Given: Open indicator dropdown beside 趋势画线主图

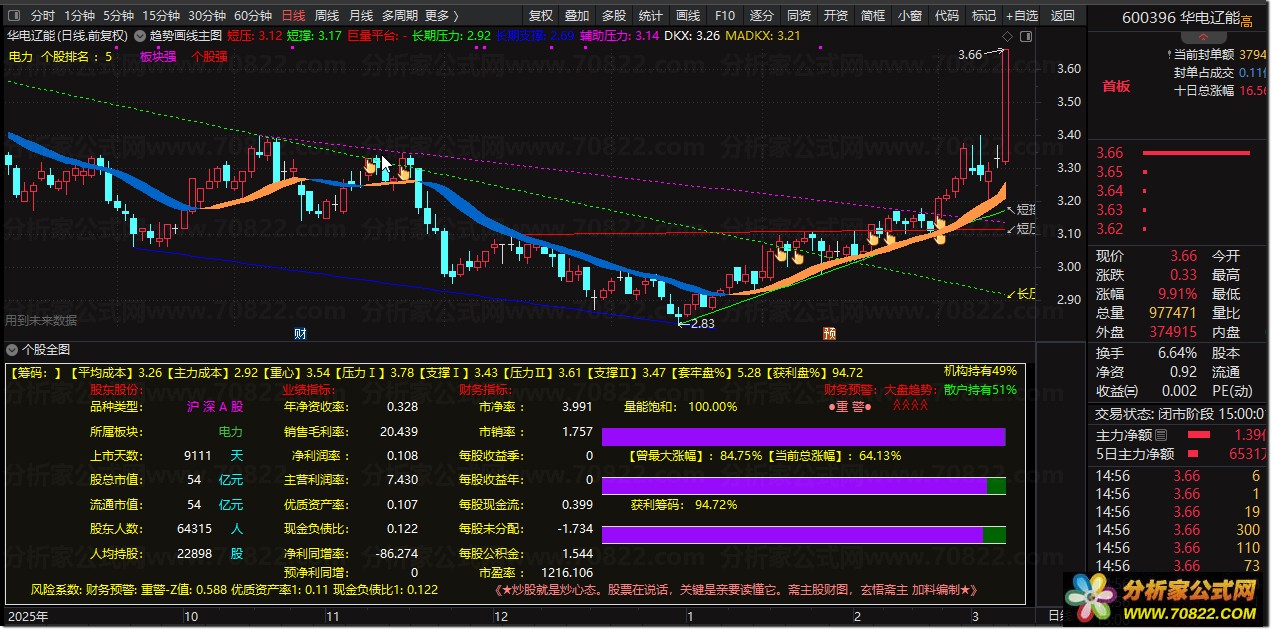Looking at the screenshot, I should coord(139,35).
